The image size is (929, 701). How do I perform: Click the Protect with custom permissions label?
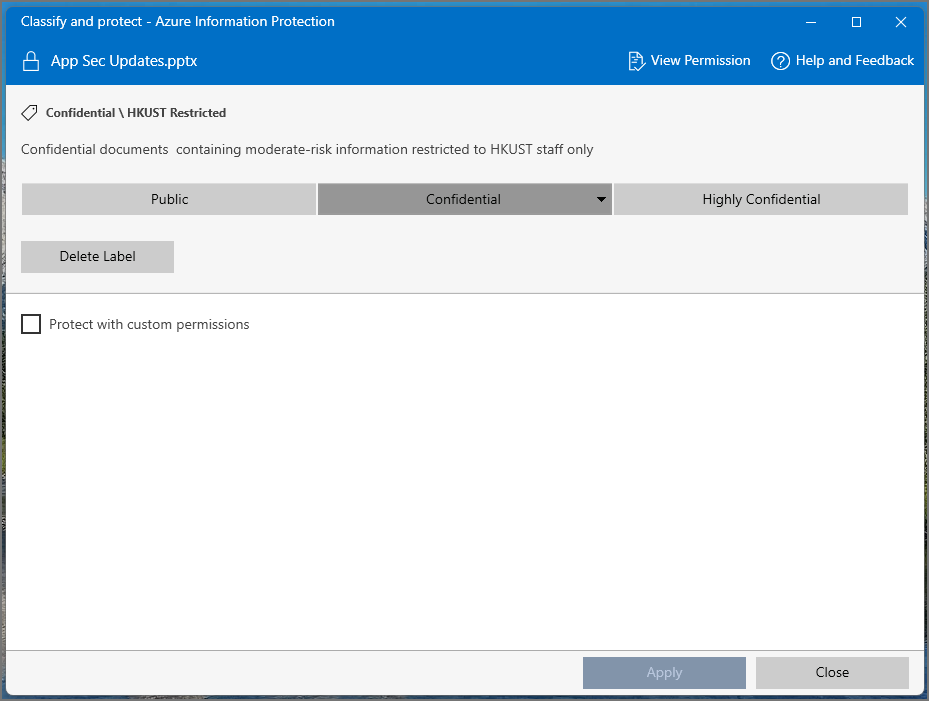149,325
